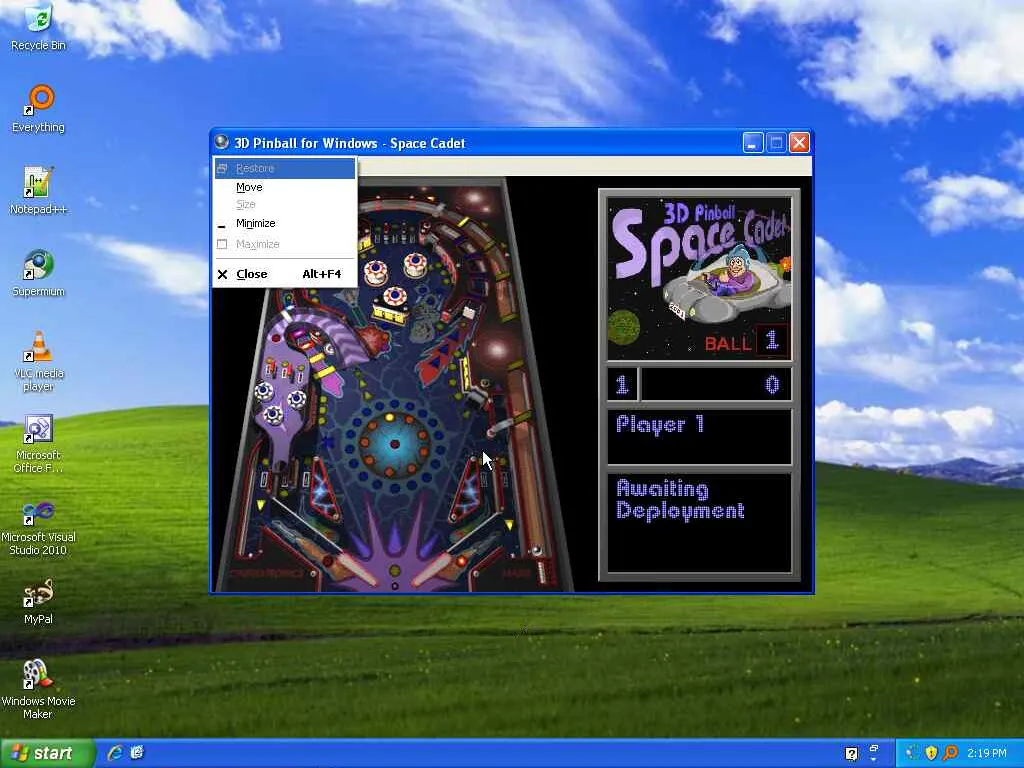Screen dimensions: 1024x768
Task: Choose Maximize in the system menu
Action: [285, 244]
